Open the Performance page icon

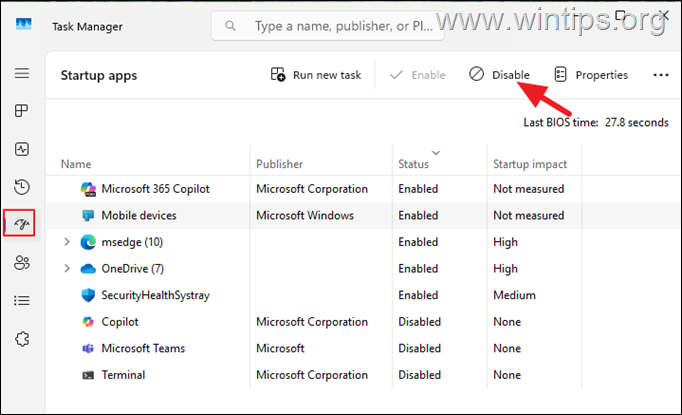(x=22, y=149)
